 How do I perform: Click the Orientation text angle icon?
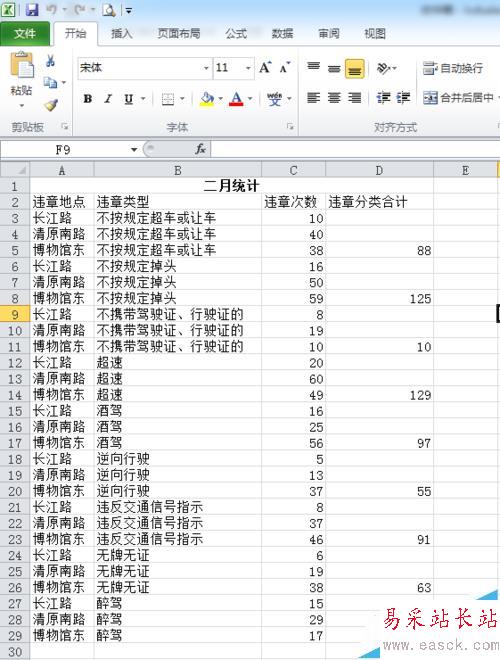383,67
